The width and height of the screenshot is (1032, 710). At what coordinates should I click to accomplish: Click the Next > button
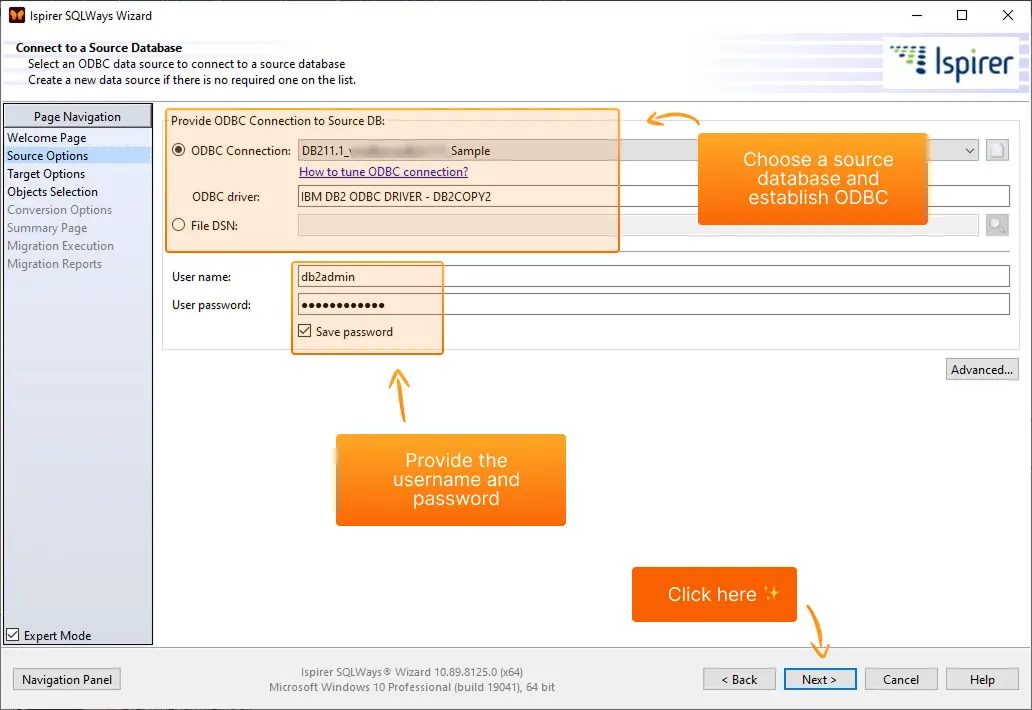(x=820, y=680)
